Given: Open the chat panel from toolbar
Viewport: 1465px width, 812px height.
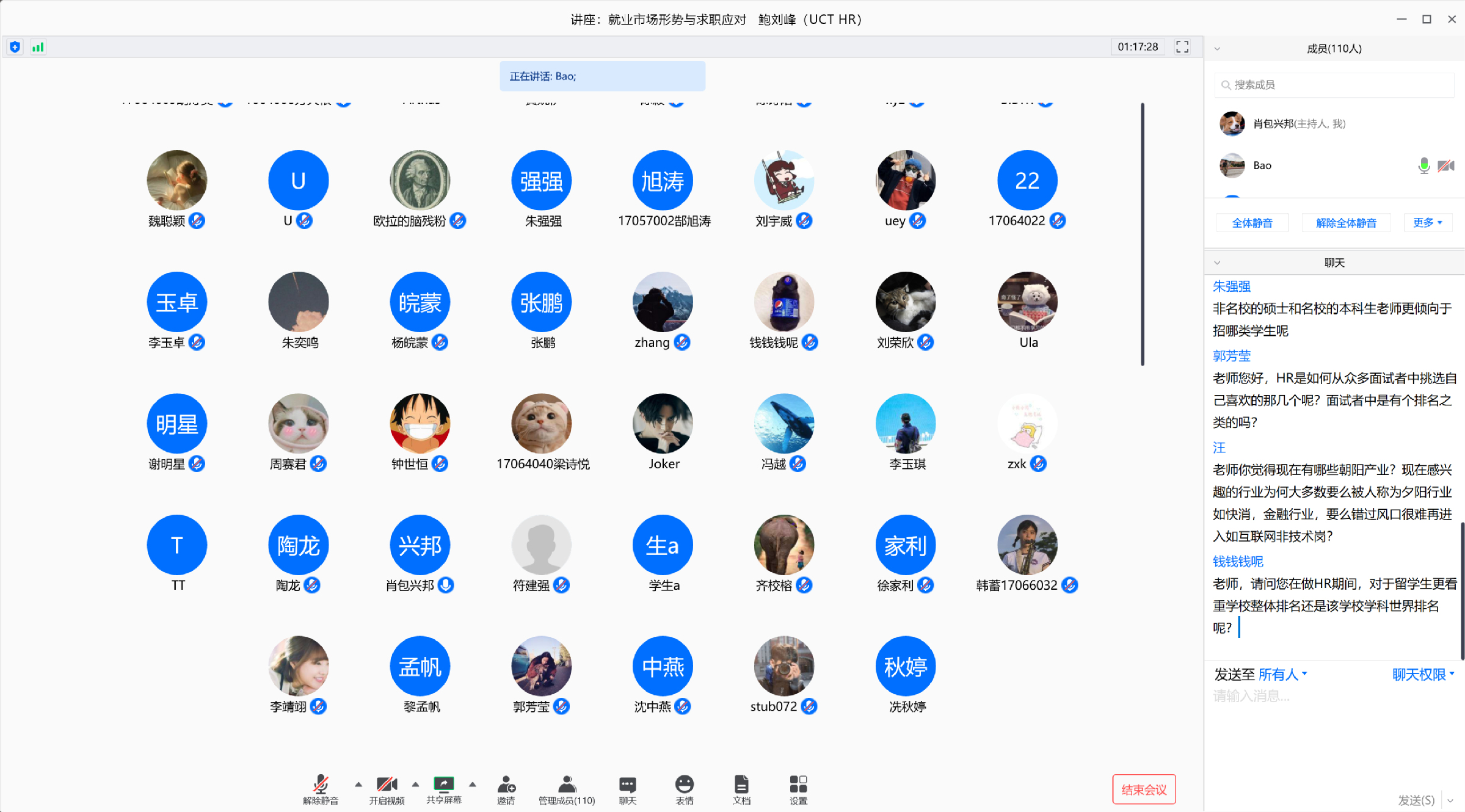Looking at the screenshot, I should pyautogui.click(x=627, y=785).
